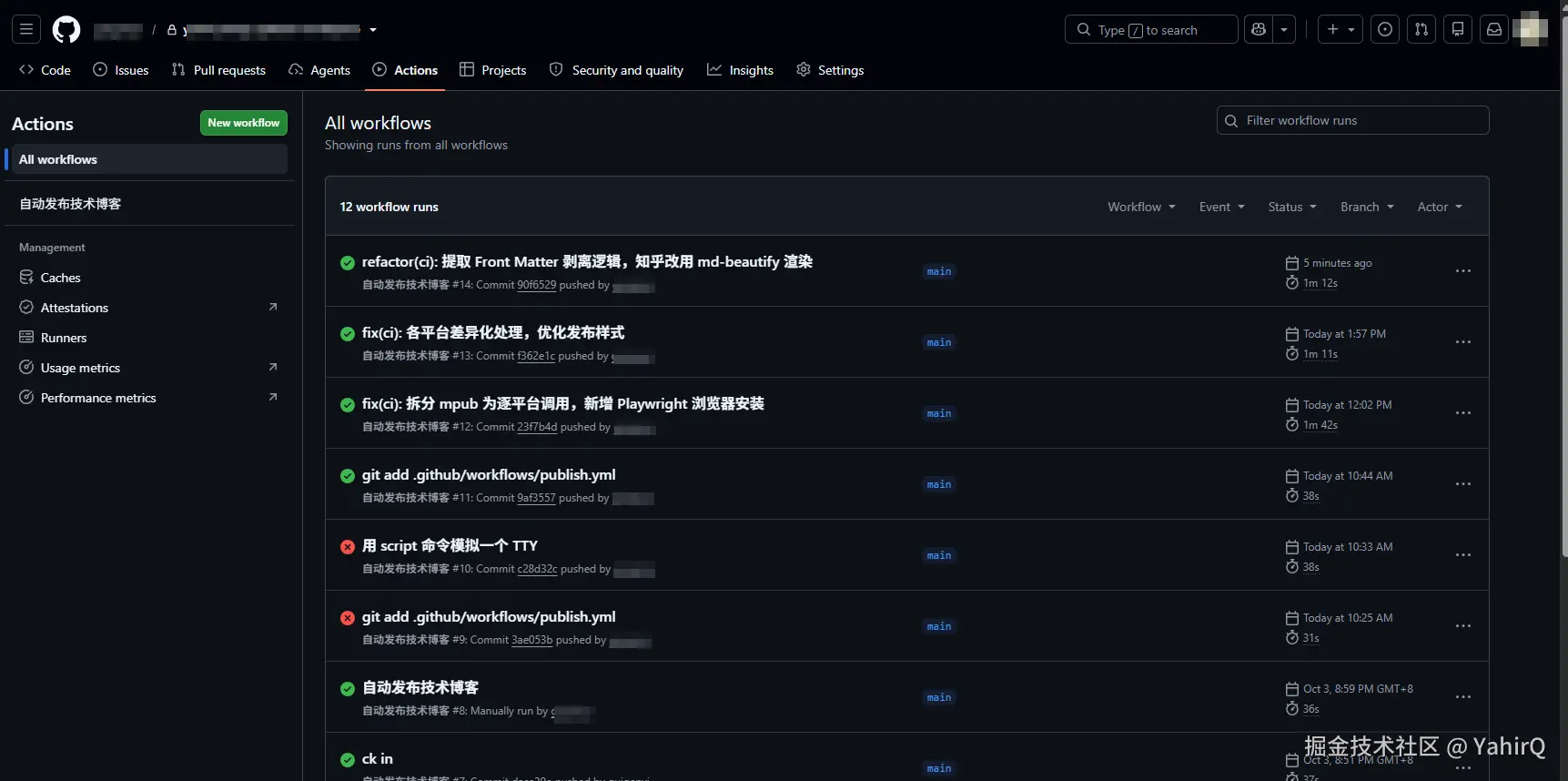Switch to the Pull requests tab

[x=218, y=70]
